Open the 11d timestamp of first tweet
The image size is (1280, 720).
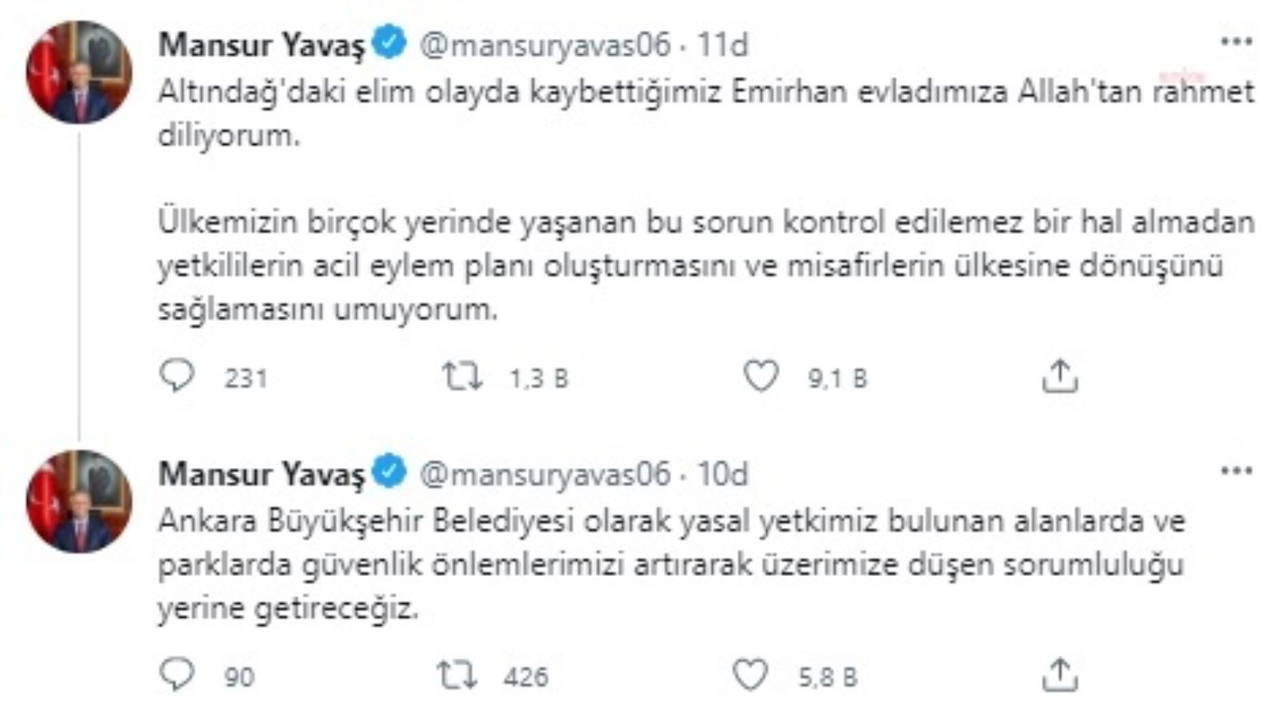point(723,45)
